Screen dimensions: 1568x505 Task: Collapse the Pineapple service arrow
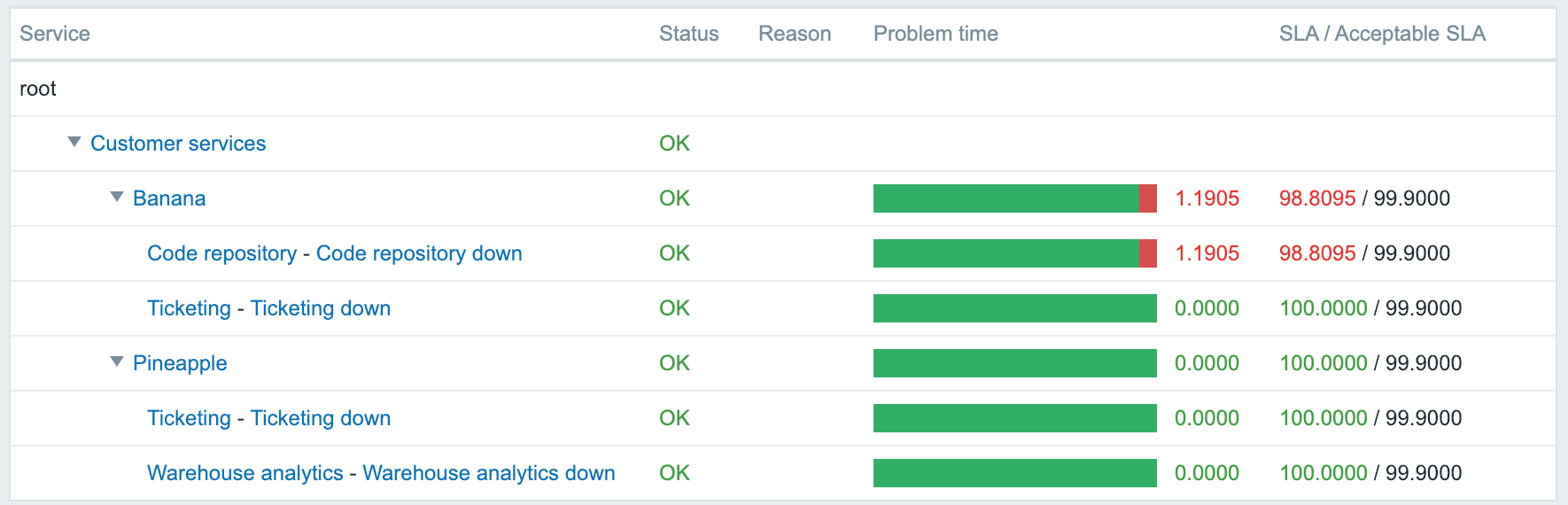tap(117, 362)
